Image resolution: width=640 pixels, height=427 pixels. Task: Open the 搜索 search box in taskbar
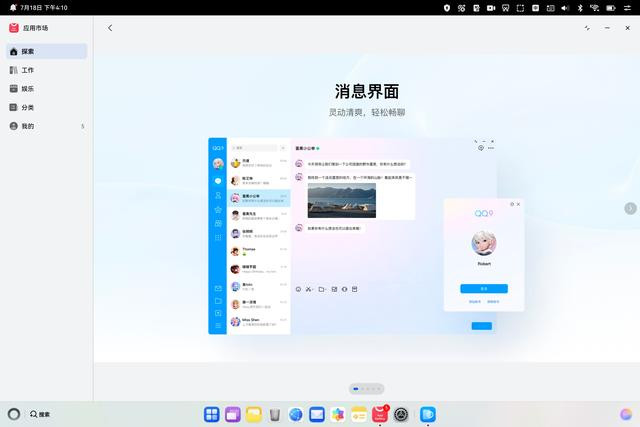point(40,414)
